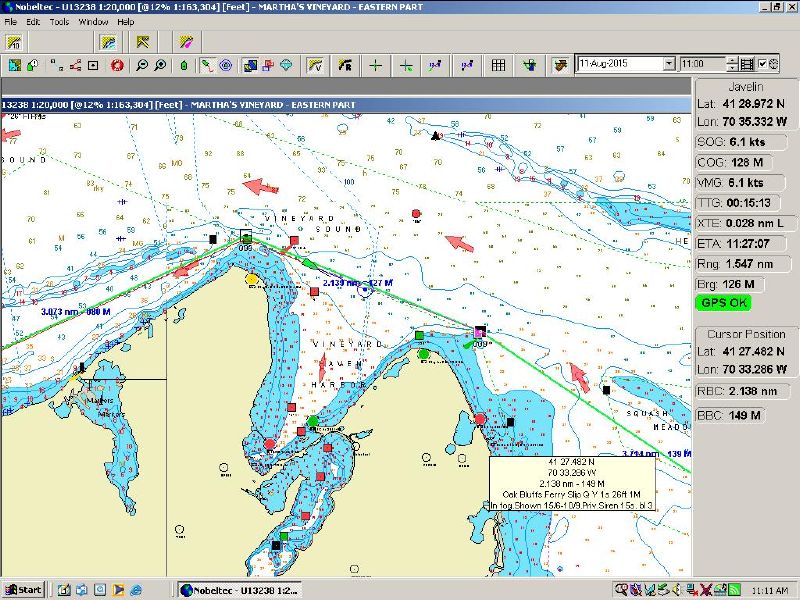Click the teal map icon at the toolbar's left end
This screenshot has width=800, height=600.
15,65
